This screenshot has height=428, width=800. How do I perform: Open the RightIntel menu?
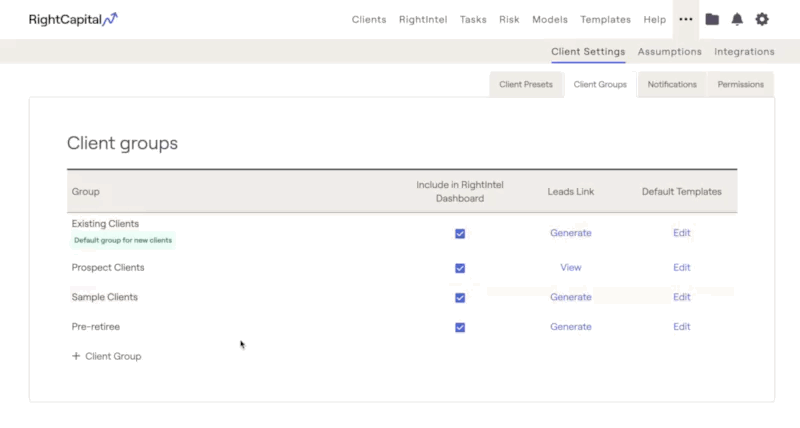423,19
